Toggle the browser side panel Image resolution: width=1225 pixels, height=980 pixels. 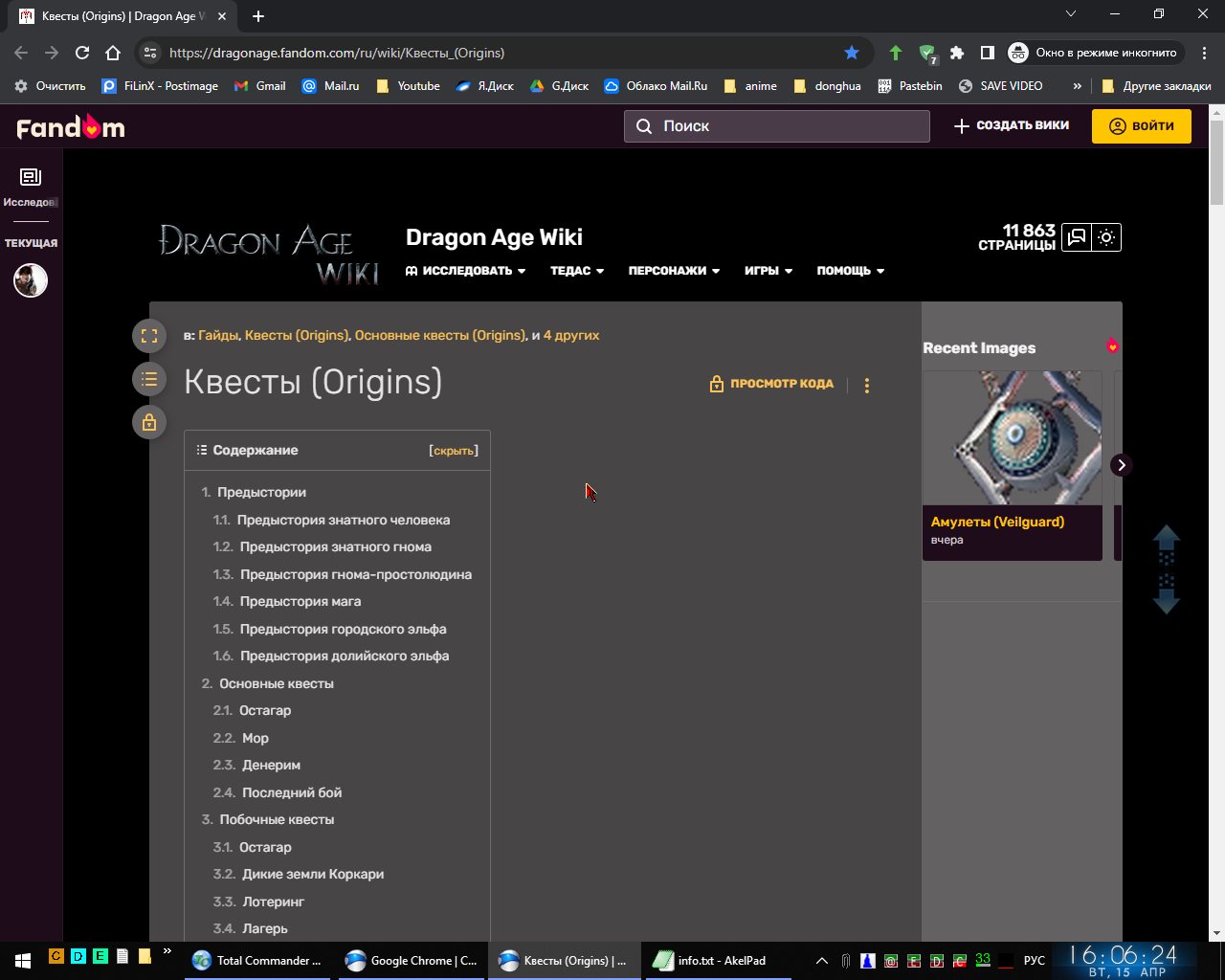[x=988, y=53]
